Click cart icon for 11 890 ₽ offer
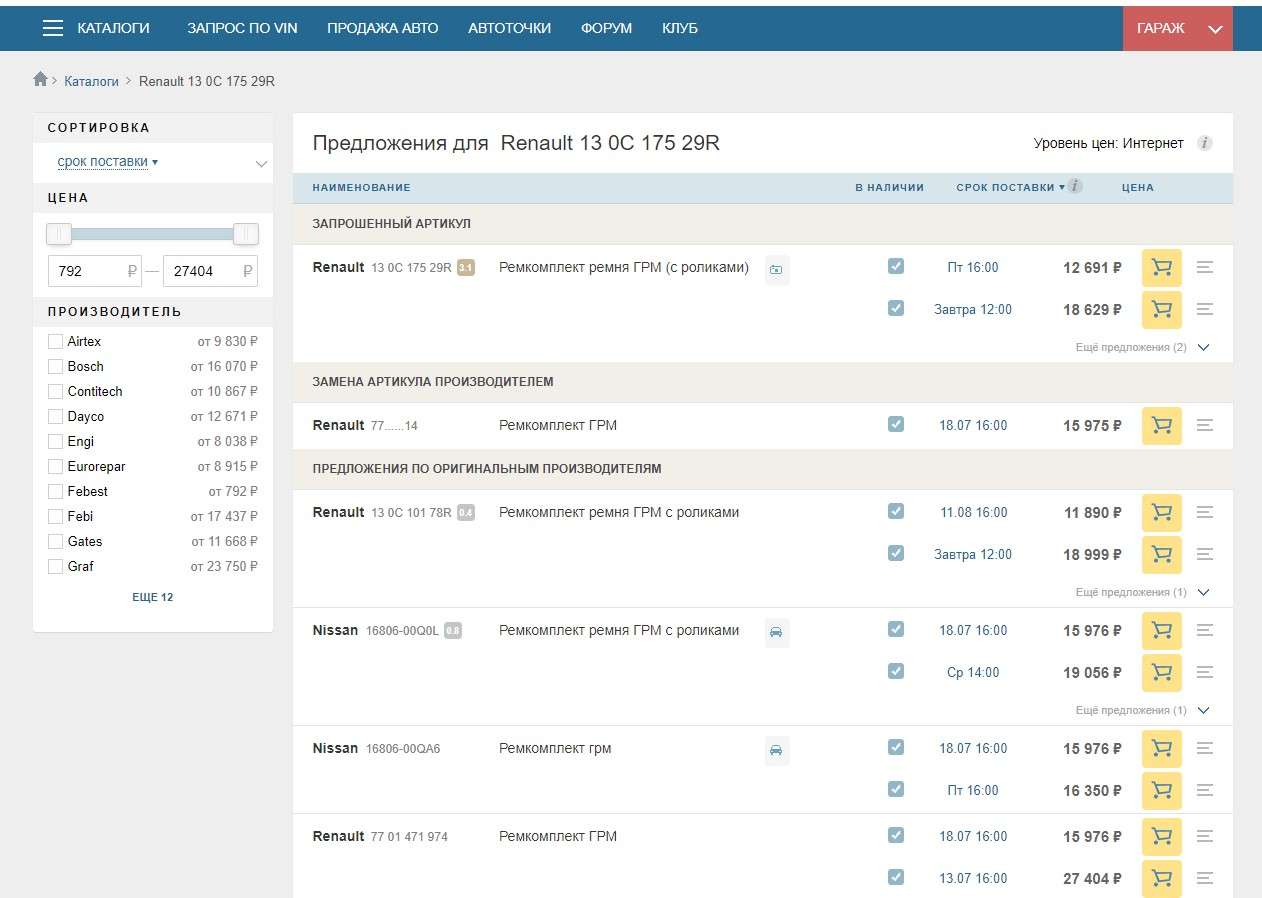 coord(1161,513)
